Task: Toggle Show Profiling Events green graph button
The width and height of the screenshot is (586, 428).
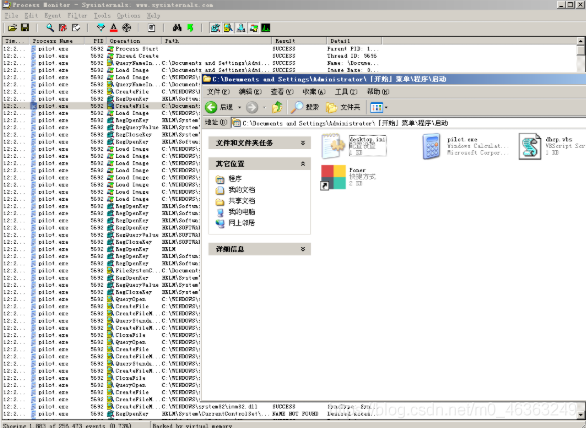Action: [266, 28]
